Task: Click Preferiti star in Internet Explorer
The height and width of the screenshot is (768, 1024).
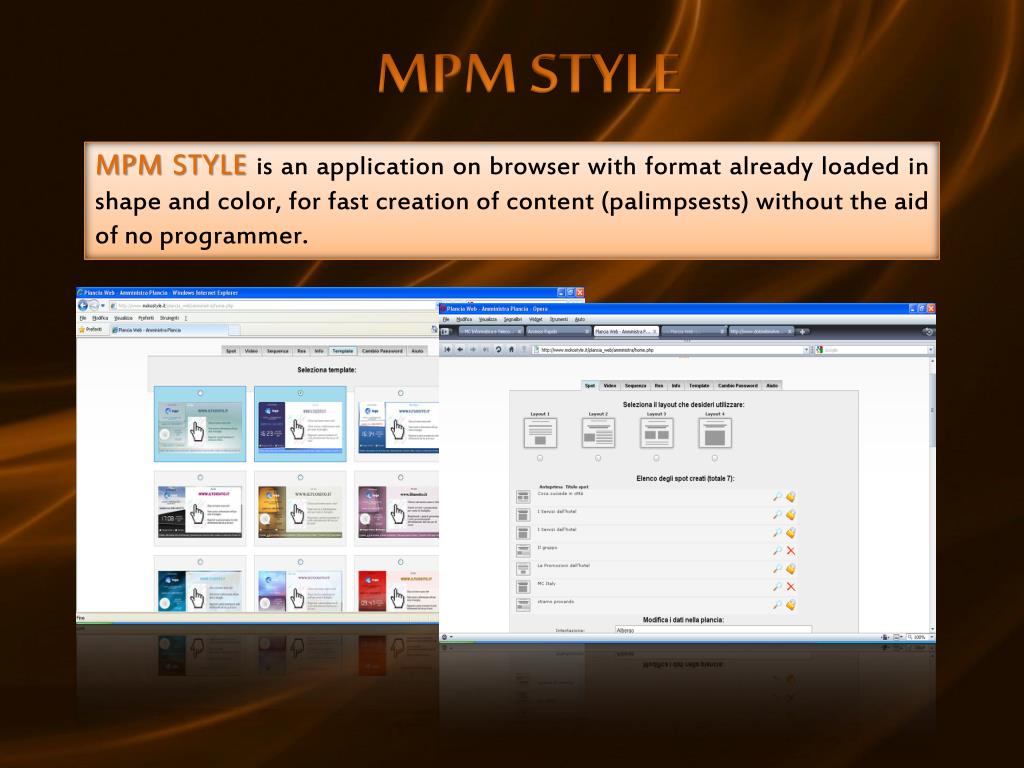Action: click(x=82, y=330)
